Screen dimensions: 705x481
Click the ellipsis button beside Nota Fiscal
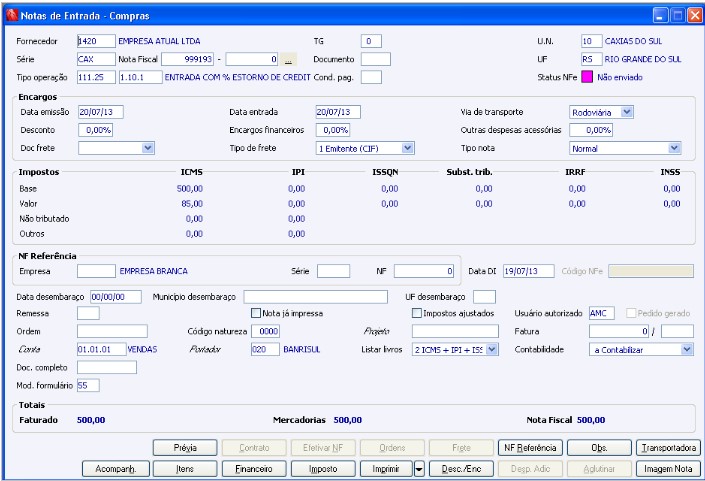tap(288, 60)
